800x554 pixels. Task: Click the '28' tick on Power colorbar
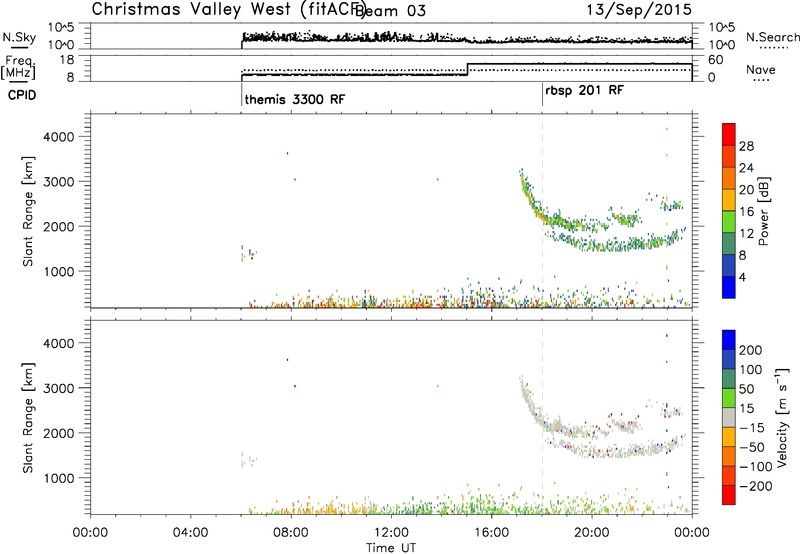(746, 146)
